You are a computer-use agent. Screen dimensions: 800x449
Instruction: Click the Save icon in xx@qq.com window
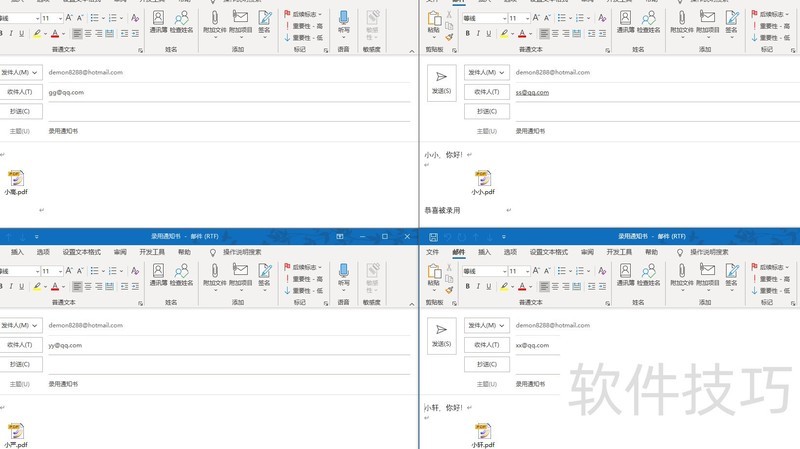[x=433, y=237]
